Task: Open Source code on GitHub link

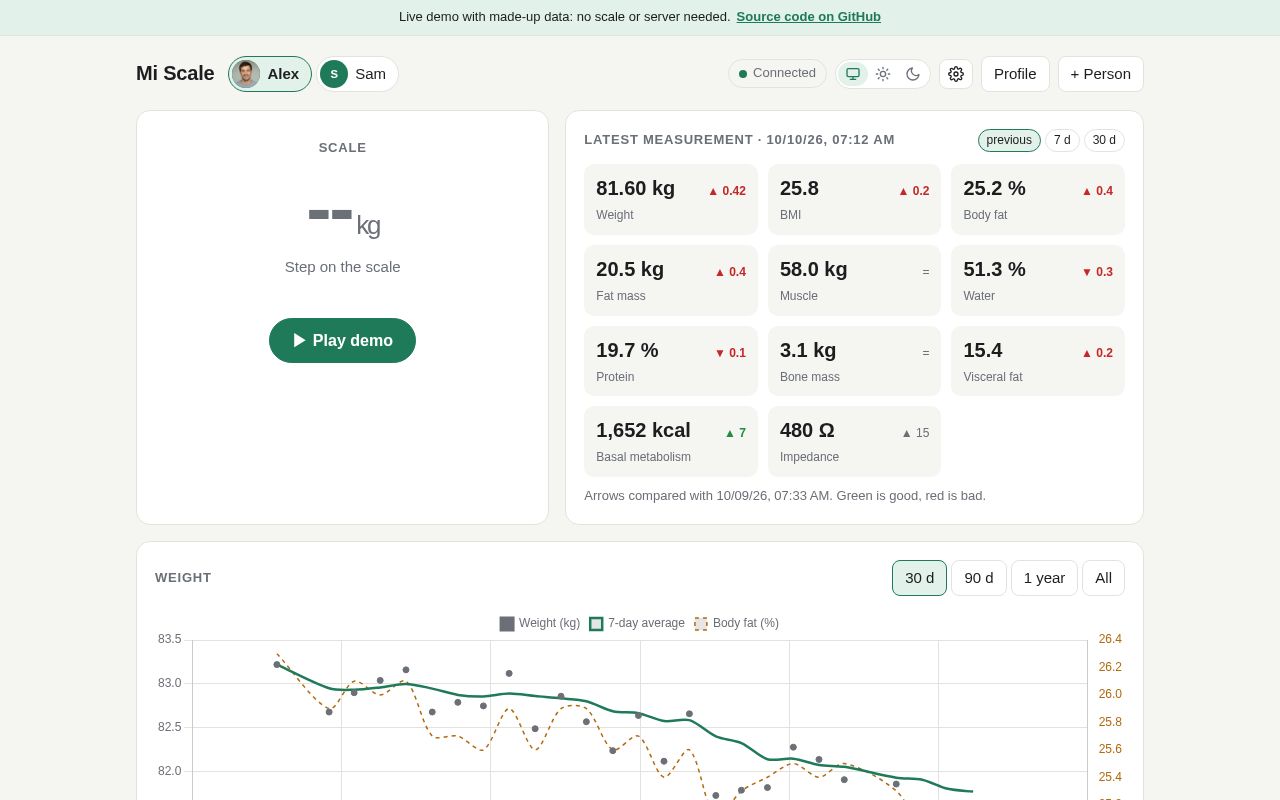Action: pos(808,17)
